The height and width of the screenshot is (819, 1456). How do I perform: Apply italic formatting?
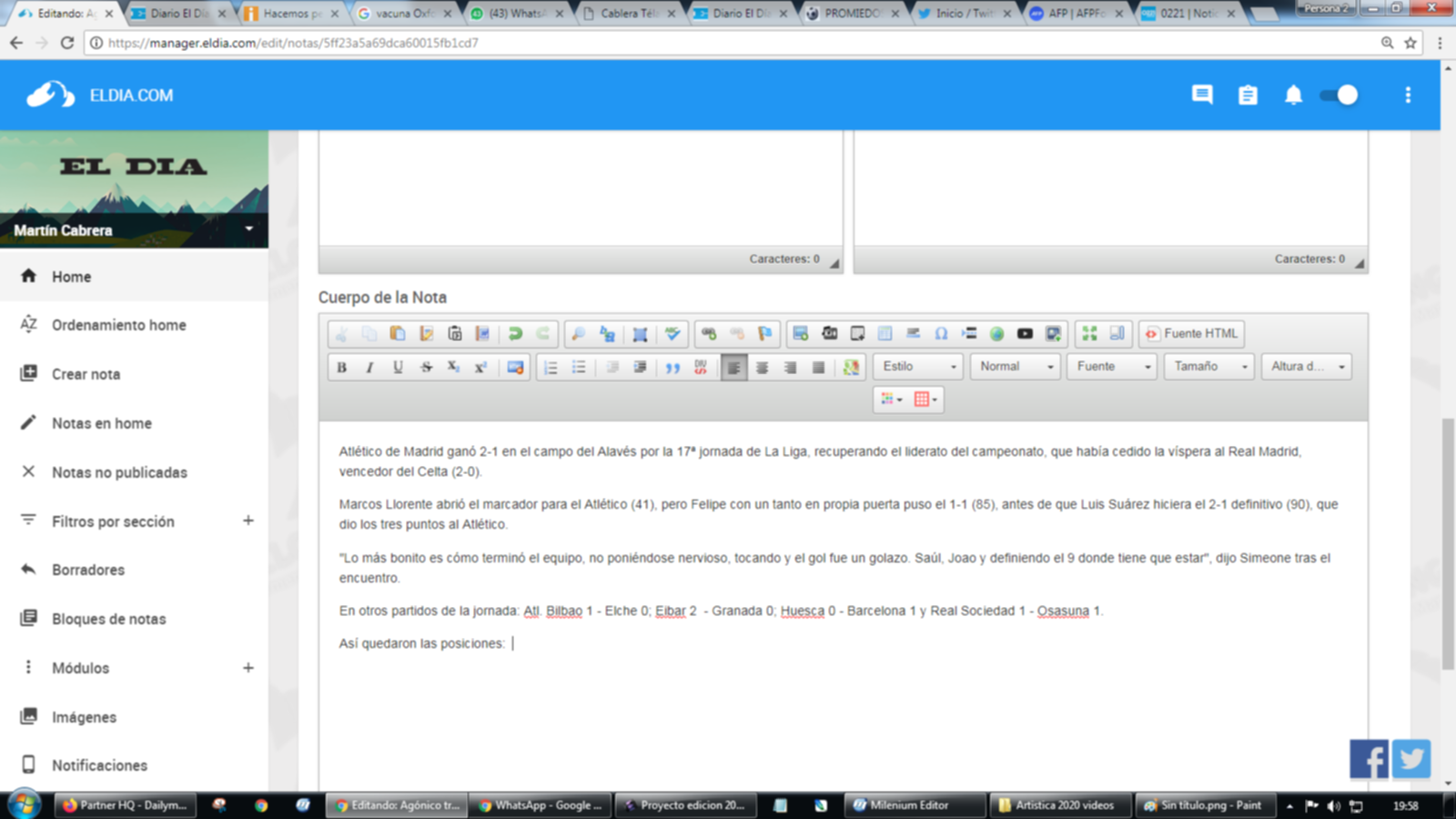(369, 368)
